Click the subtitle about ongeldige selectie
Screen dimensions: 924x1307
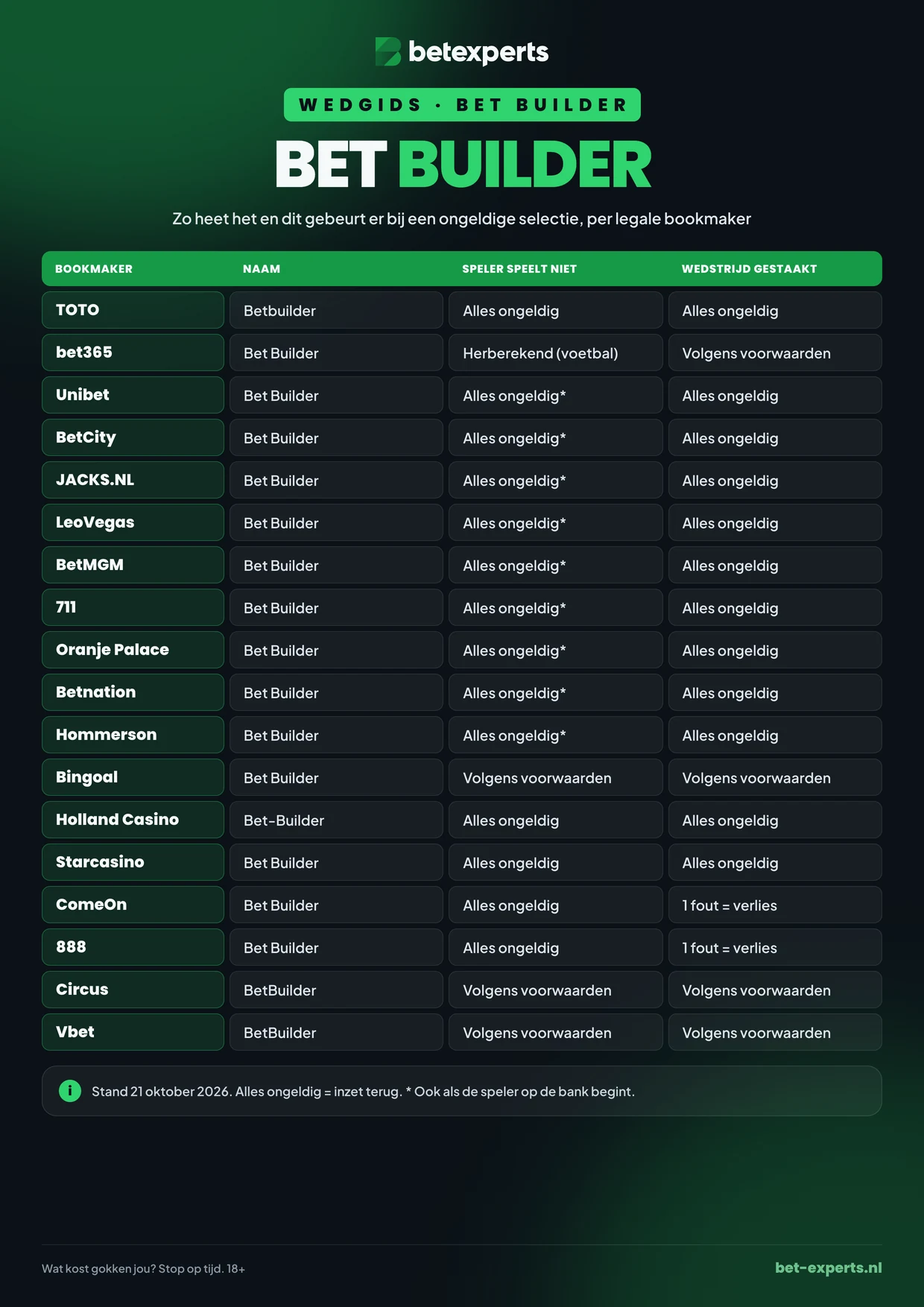(462, 218)
